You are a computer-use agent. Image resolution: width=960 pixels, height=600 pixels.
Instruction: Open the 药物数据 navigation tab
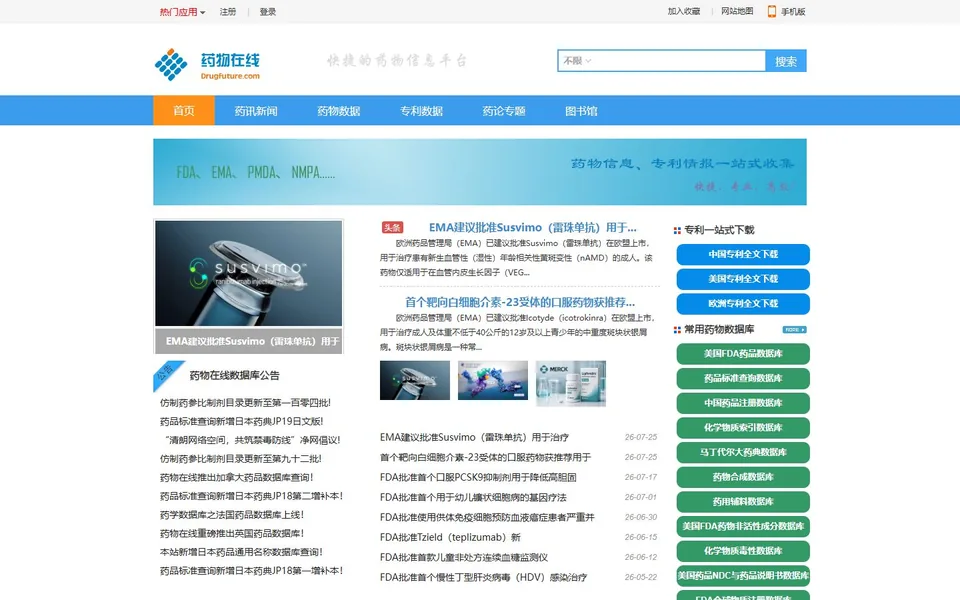point(339,111)
